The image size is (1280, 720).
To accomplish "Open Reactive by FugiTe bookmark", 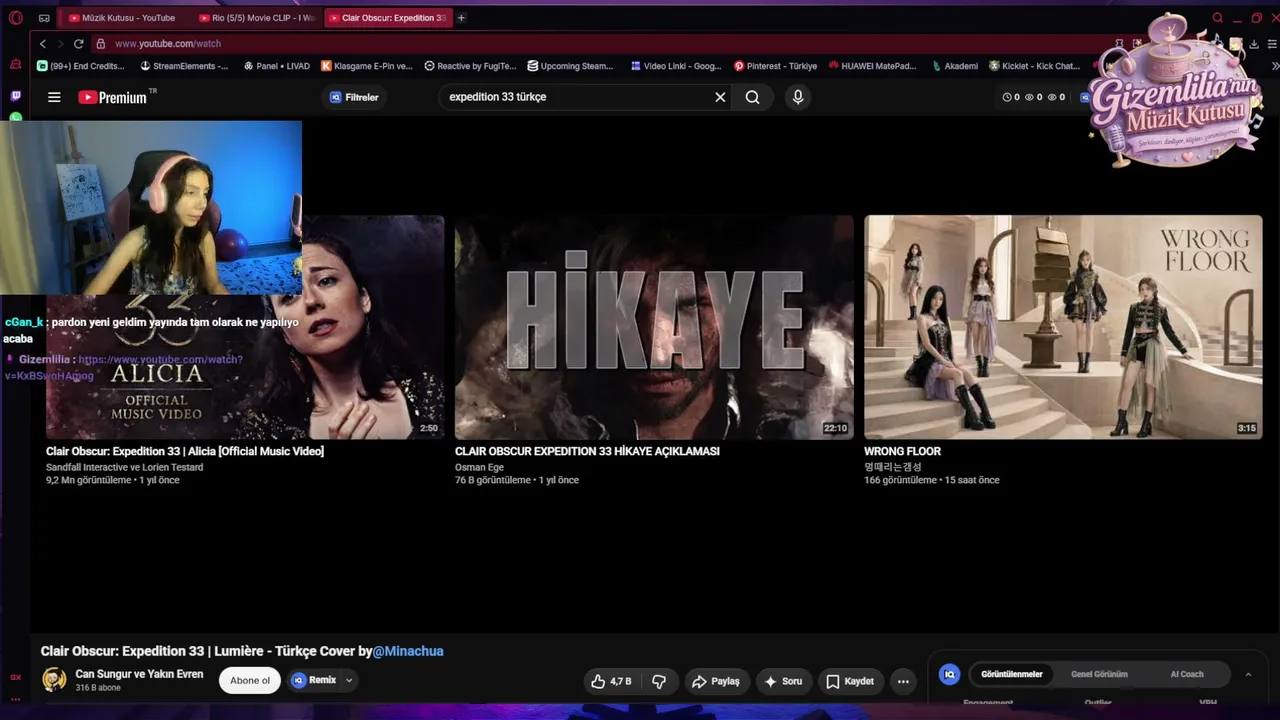I will click(x=470, y=66).
